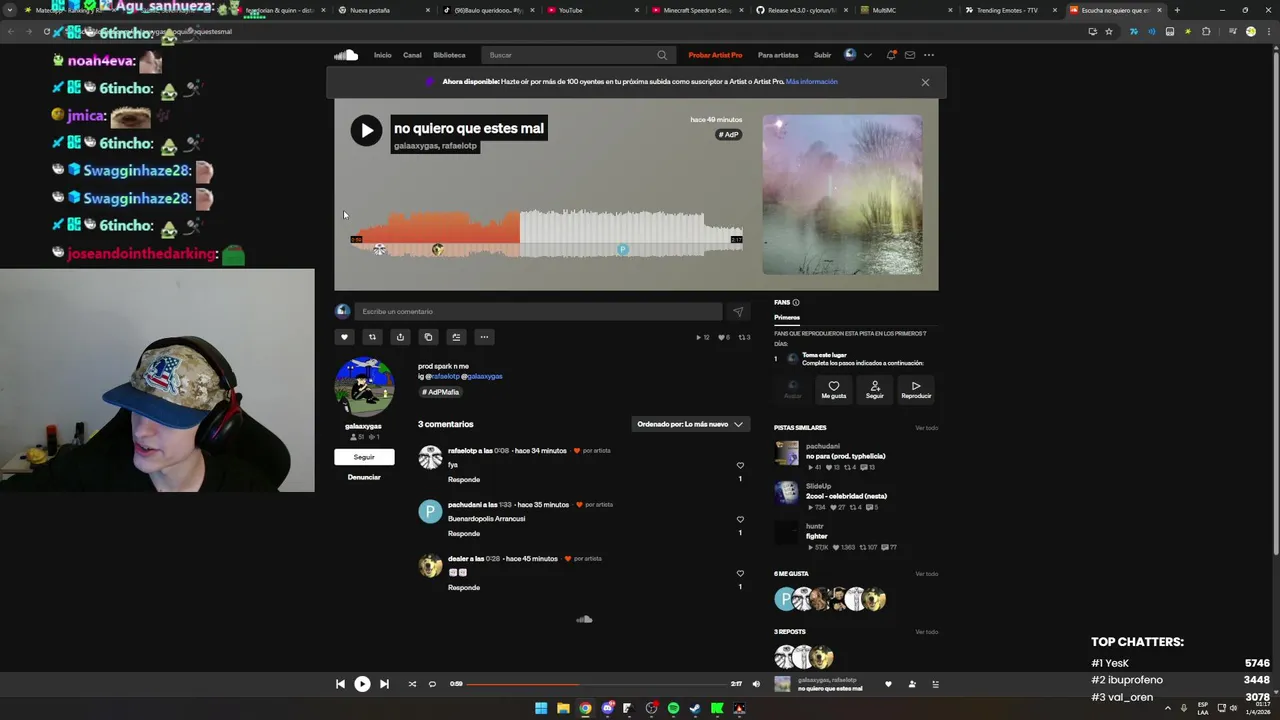This screenshot has width=1280, height=720.
Task: Seek within the large track waveform
Action: pyautogui.click(x=546, y=234)
